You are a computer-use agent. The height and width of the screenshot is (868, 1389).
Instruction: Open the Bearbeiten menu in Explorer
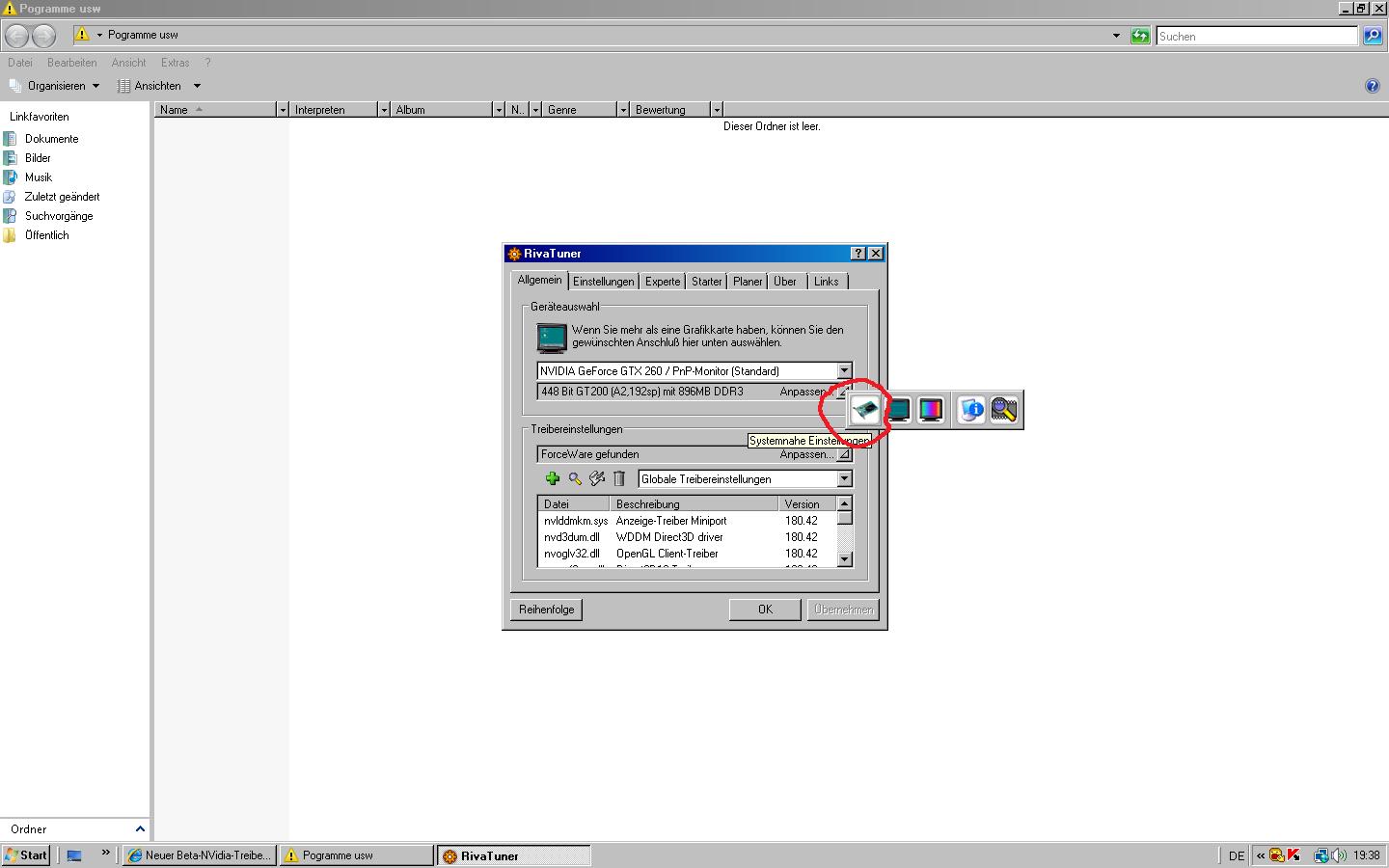click(71, 63)
